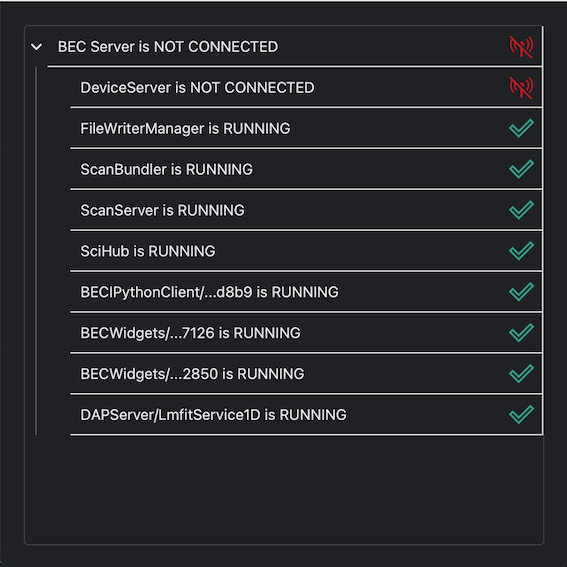The height and width of the screenshot is (567, 567).
Task: Click the DeviceServer not connected icon
Action: click(x=521, y=88)
